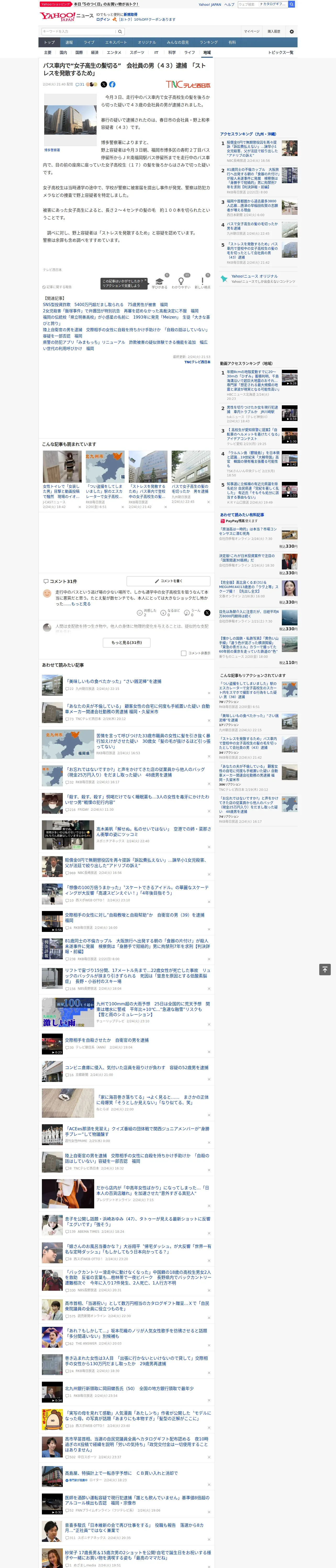This screenshot has width=336, height=1568.
Task: Open マイページ link
Action: pos(251,32)
